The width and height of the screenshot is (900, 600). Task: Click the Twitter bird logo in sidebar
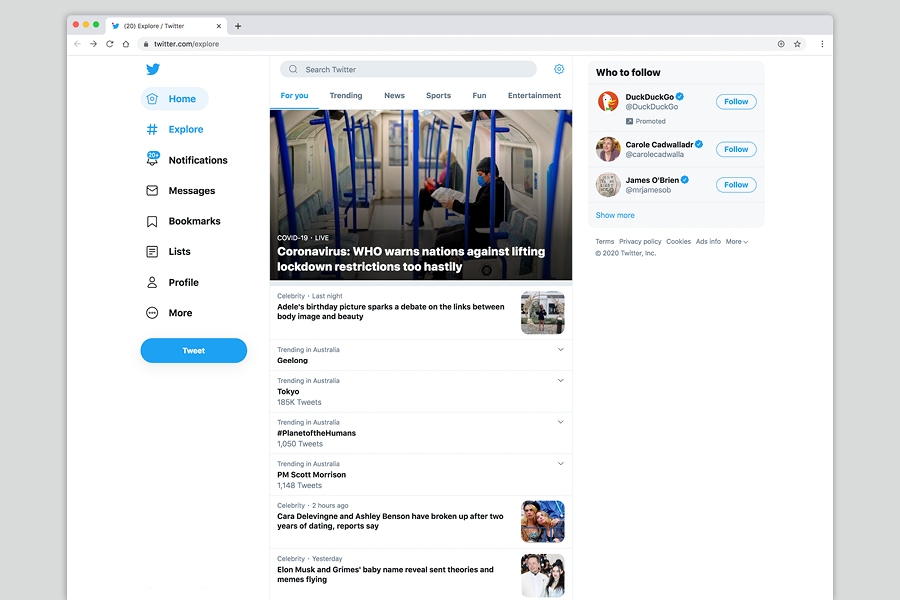[x=153, y=69]
